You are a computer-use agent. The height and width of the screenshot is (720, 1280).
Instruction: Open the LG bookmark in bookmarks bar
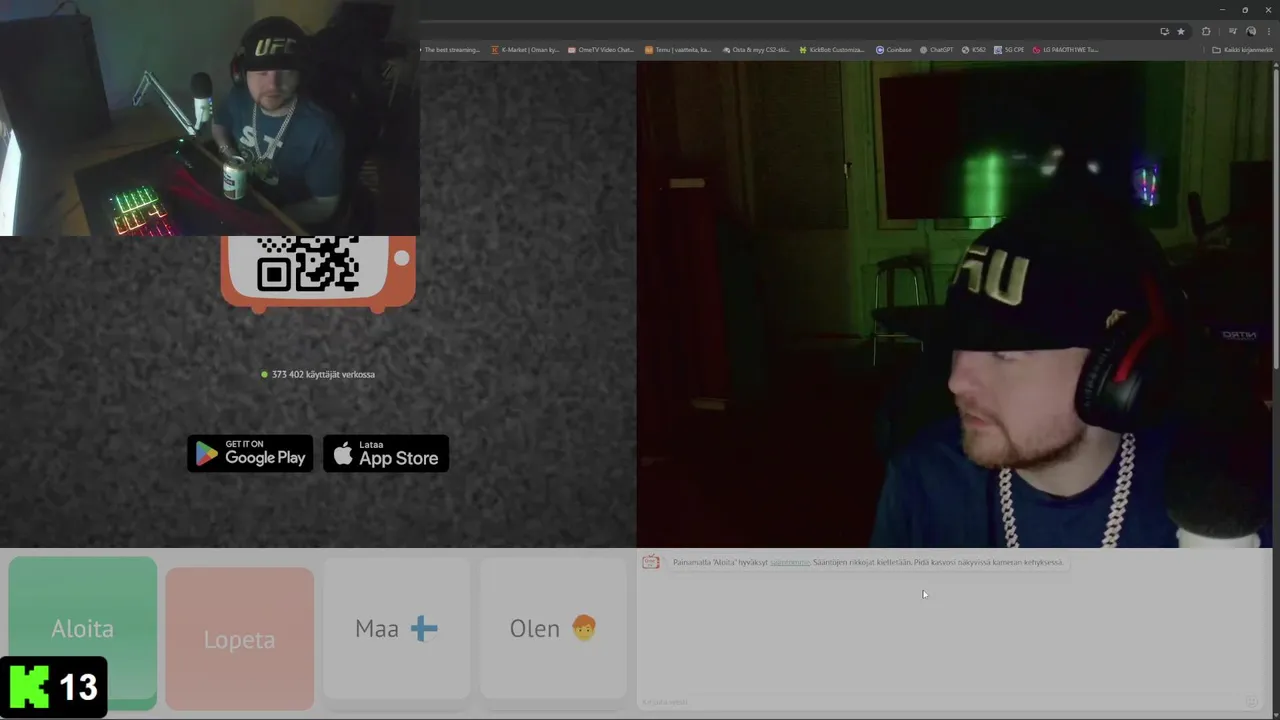(x=1066, y=50)
